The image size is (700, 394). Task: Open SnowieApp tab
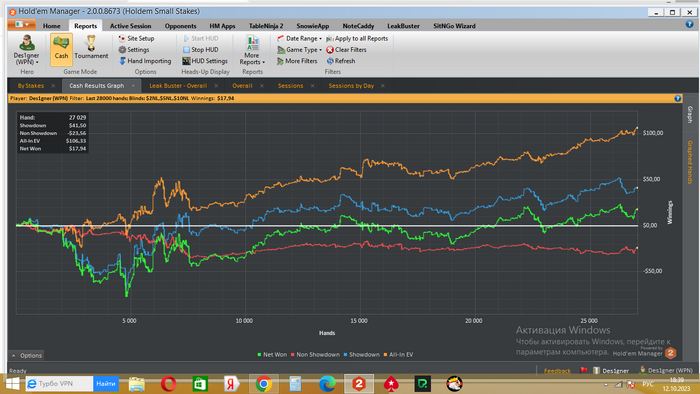[312, 26]
